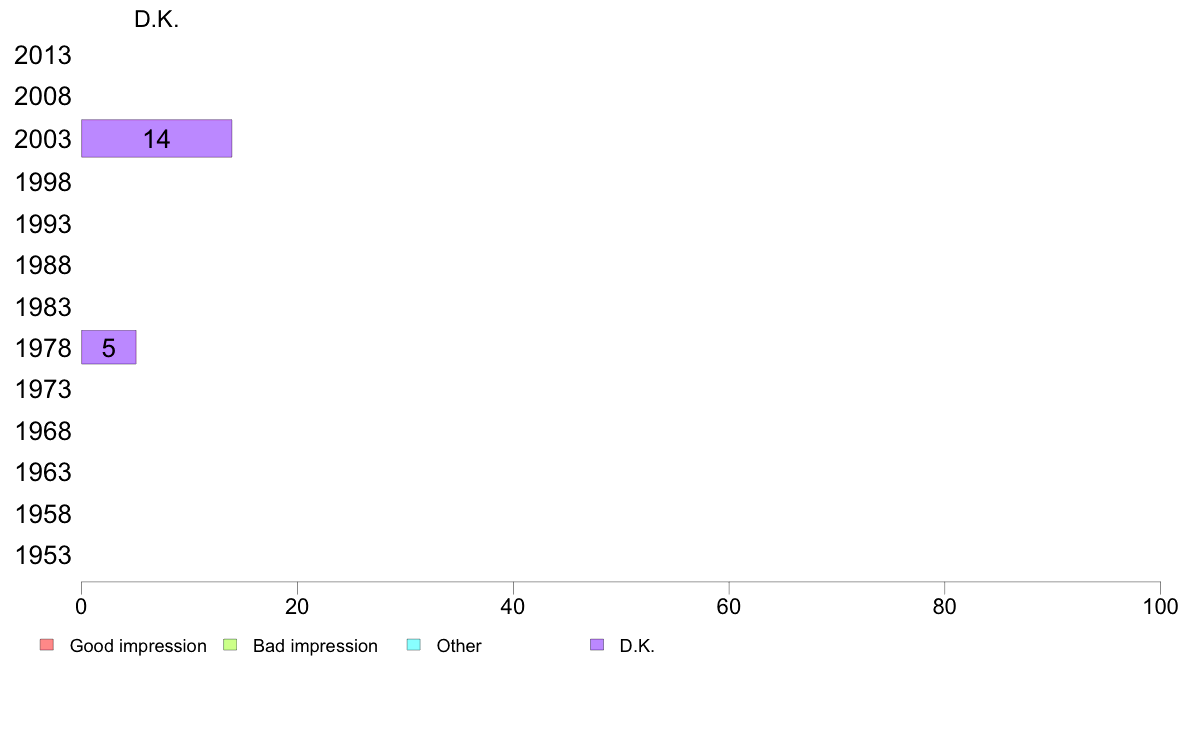Click the 1968 year label
The image size is (1188, 736).
[x=43, y=431]
